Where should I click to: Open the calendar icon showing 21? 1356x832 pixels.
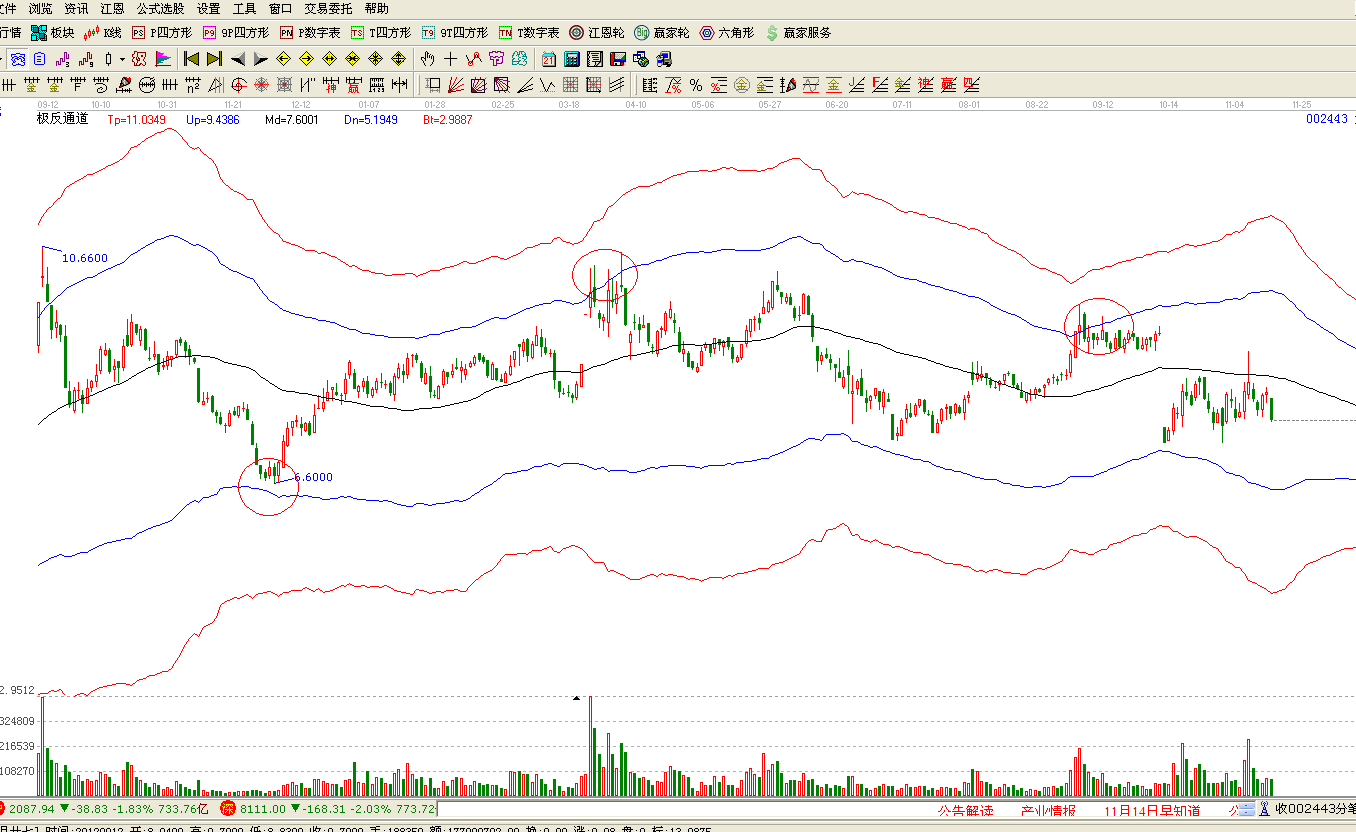[x=549, y=59]
